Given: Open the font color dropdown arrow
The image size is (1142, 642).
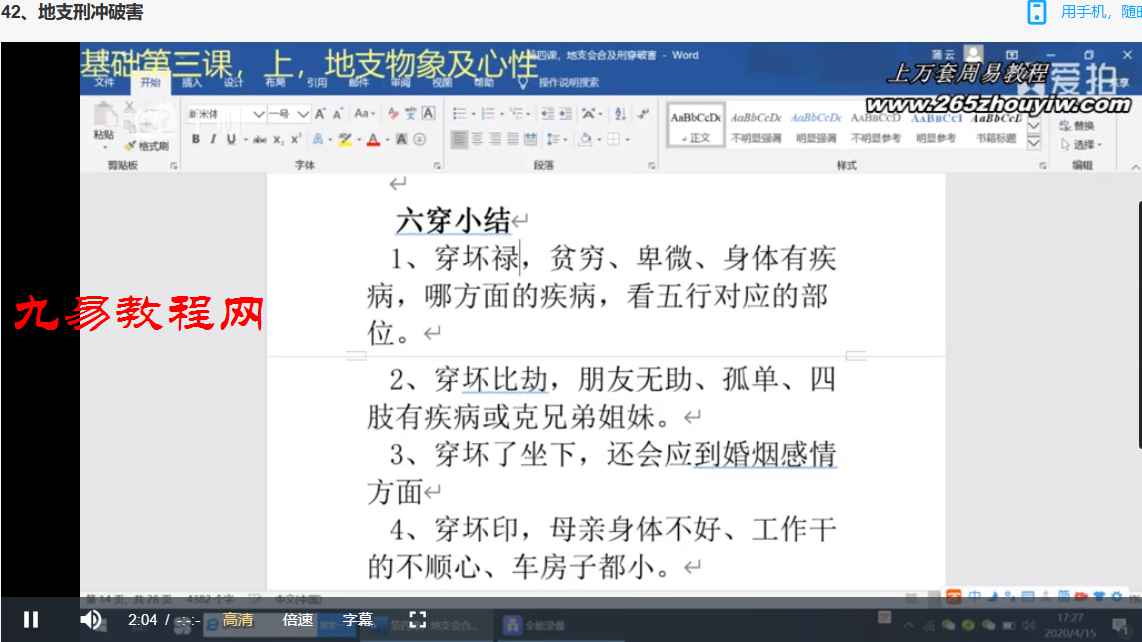Looking at the screenshot, I should pos(387,140).
